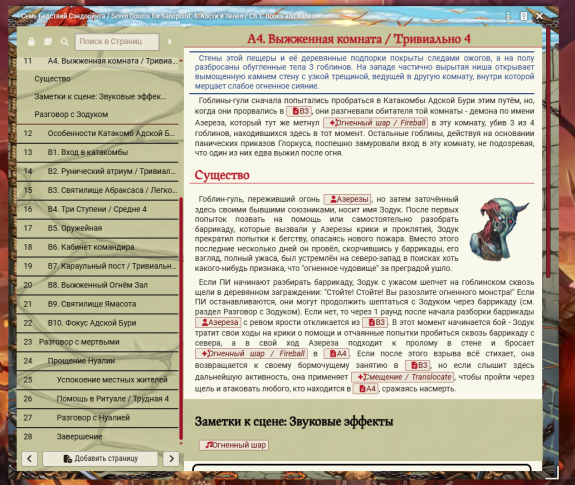Go to the next page with the right chevron
This screenshot has height=485, width=575.
pyautogui.click(x=171, y=458)
